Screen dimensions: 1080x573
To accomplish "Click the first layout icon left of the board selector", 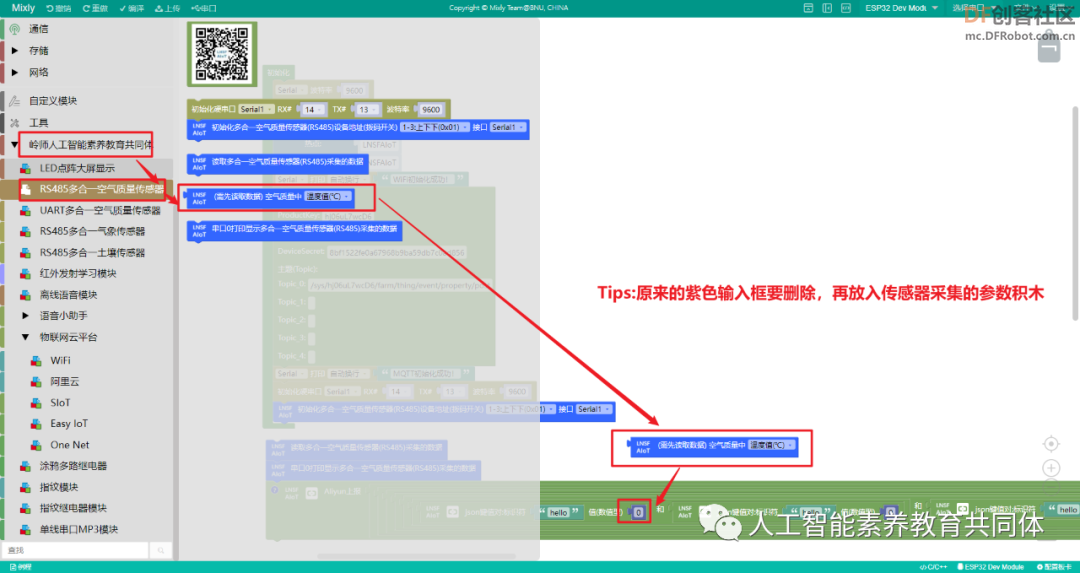I will (809, 8).
